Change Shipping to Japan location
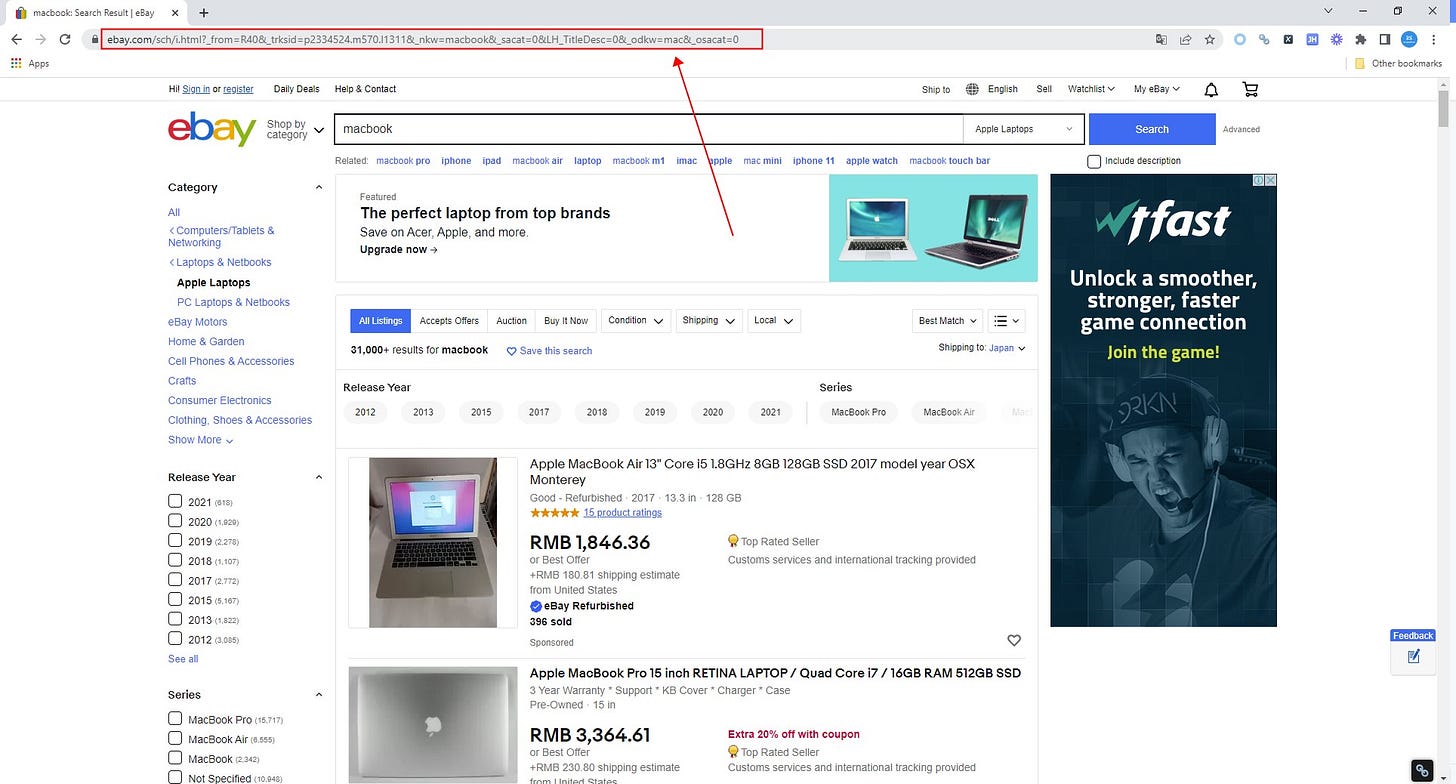The height and width of the screenshot is (784, 1456). pyautogui.click(x=1007, y=348)
